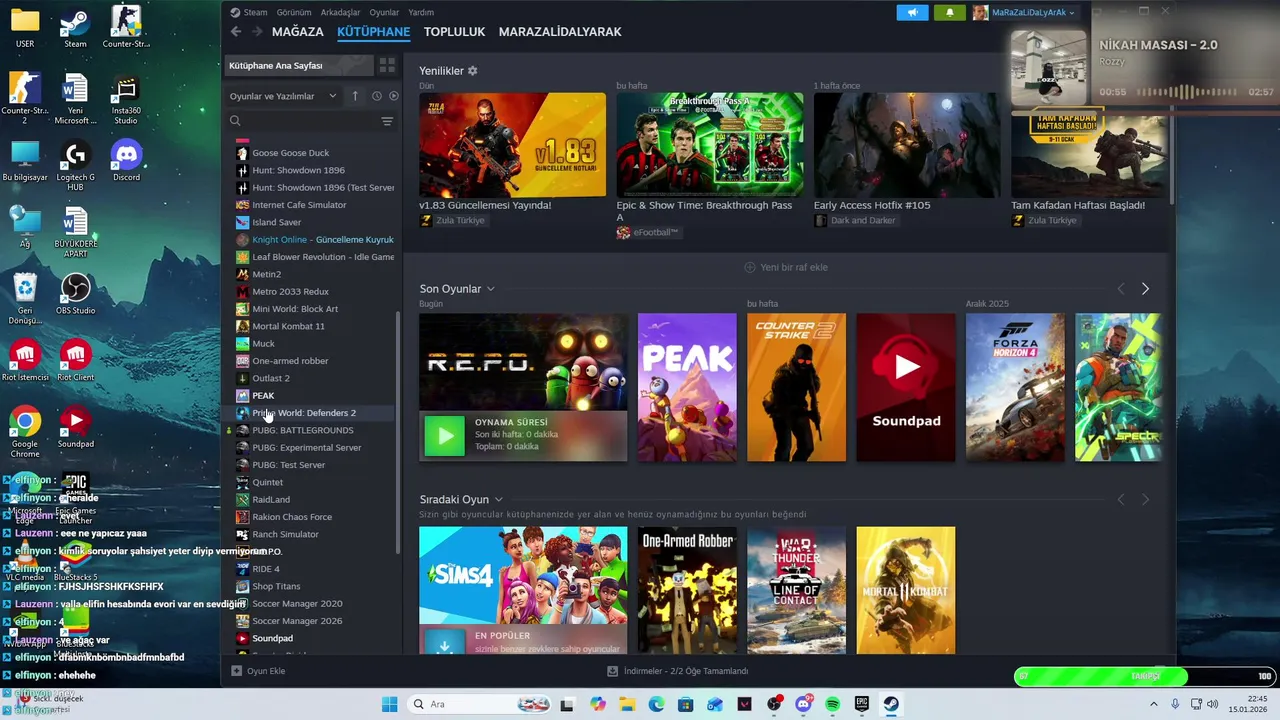The height and width of the screenshot is (720, 1280).
Task: Toggle recent activity clock filter
Action: tap(377, 96)
